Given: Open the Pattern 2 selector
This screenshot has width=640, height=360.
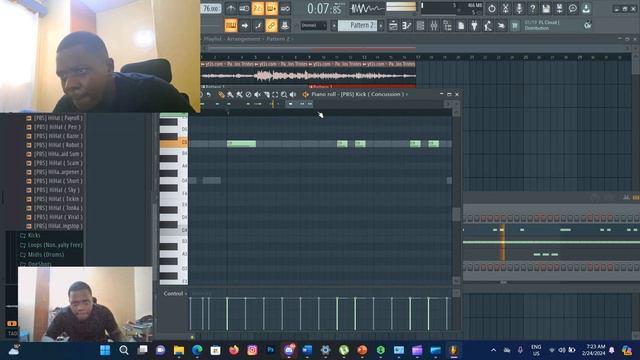Looking at the screenshot, I should [358, 26].
